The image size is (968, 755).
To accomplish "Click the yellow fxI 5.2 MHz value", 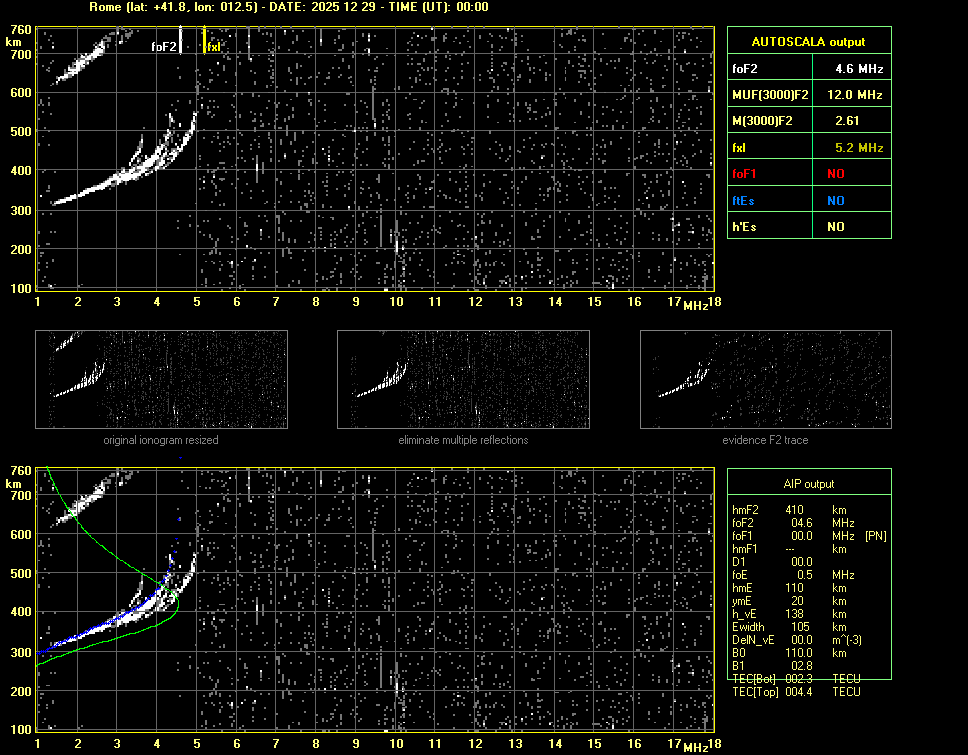I will (859, 148).
